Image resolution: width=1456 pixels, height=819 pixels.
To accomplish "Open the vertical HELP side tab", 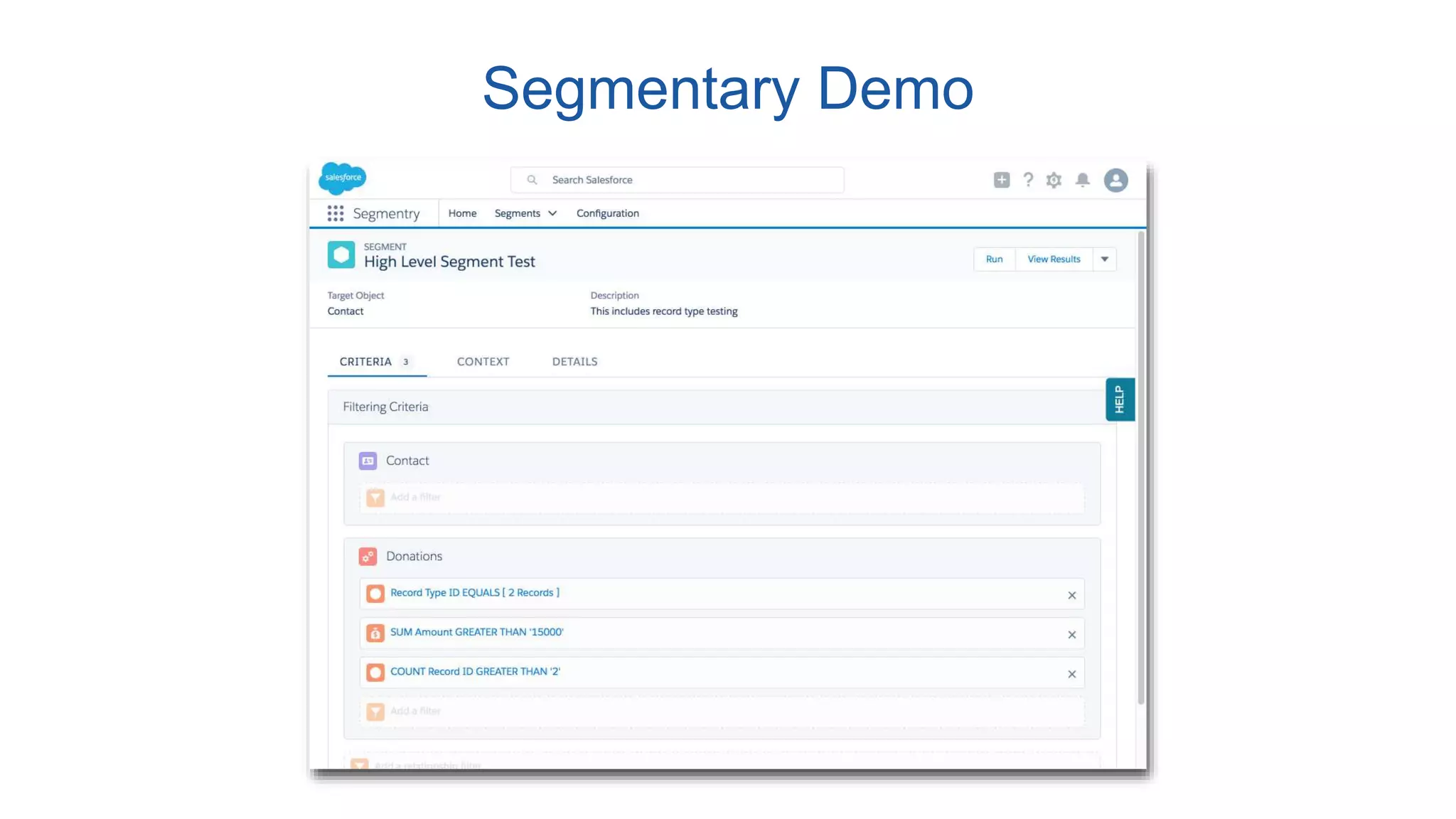I will click(x=1120, y=400).
